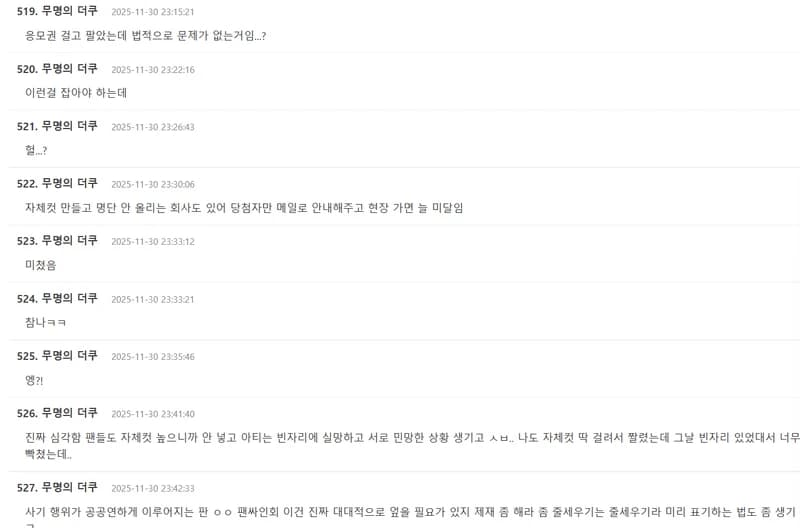800x528 pixels.
Task: Click the author name of comment 527
Action: (69, 487)
